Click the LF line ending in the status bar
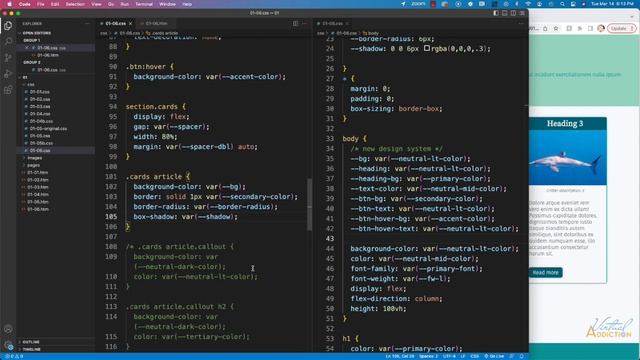640x360 pixels. point(463,356)
